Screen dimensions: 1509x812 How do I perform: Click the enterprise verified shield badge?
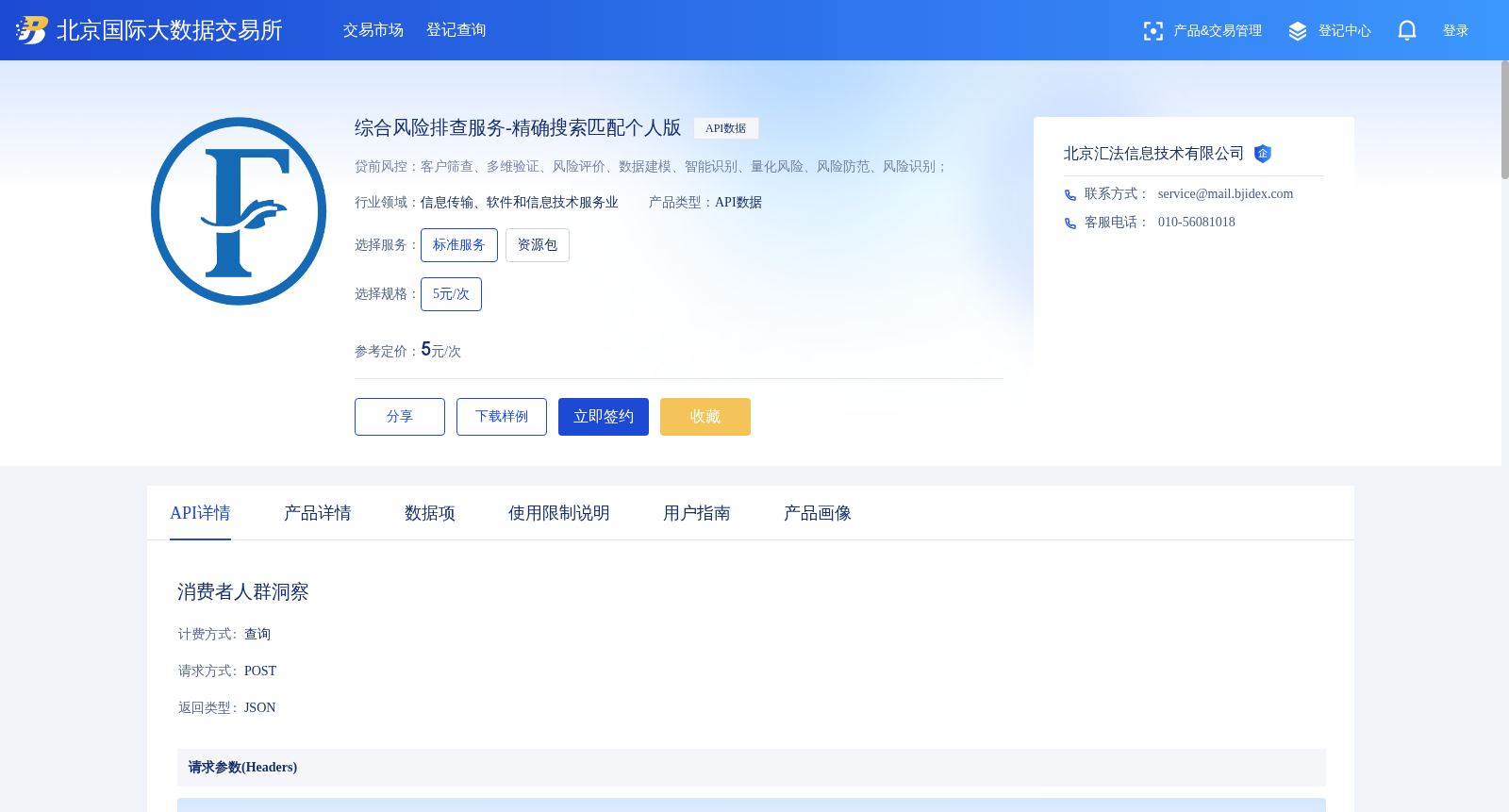tap(1263, 154)
